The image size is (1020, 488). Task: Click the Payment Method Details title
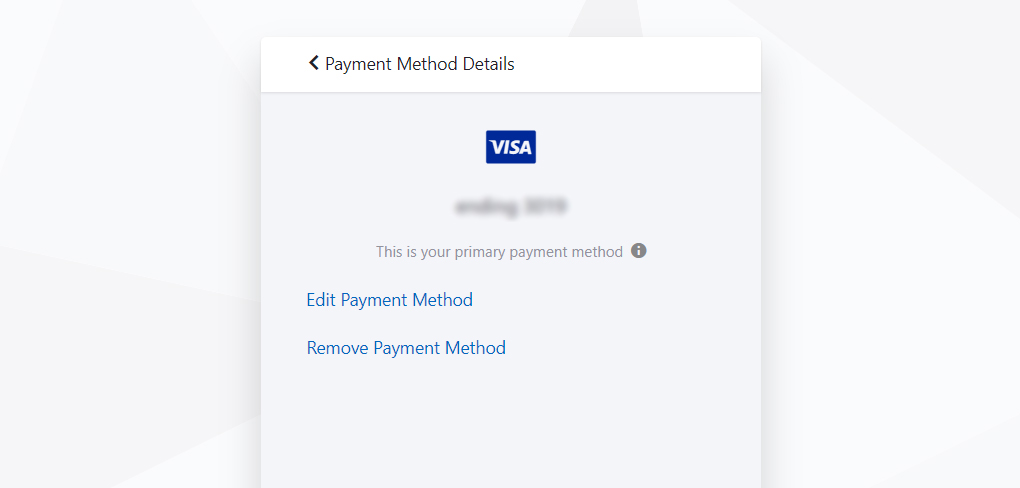(x=420, y=64)
